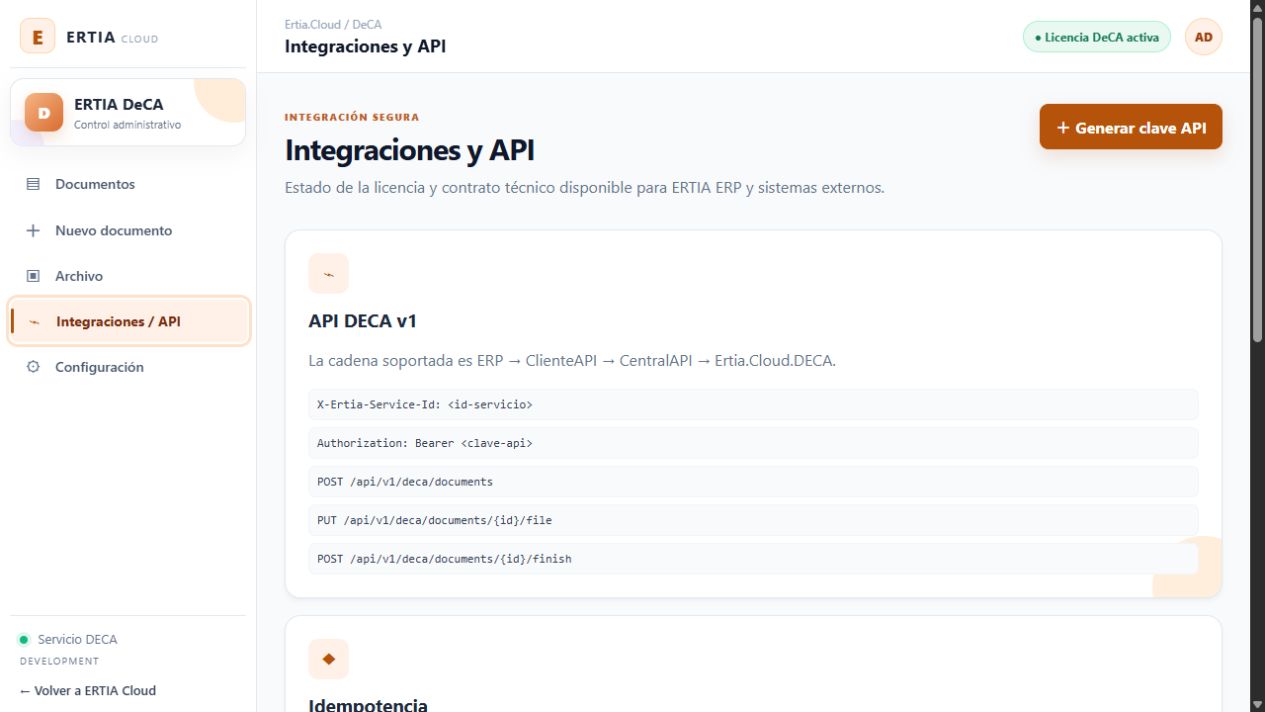
Task: Click the Servicio DECA status text
Action: (77, 640)
